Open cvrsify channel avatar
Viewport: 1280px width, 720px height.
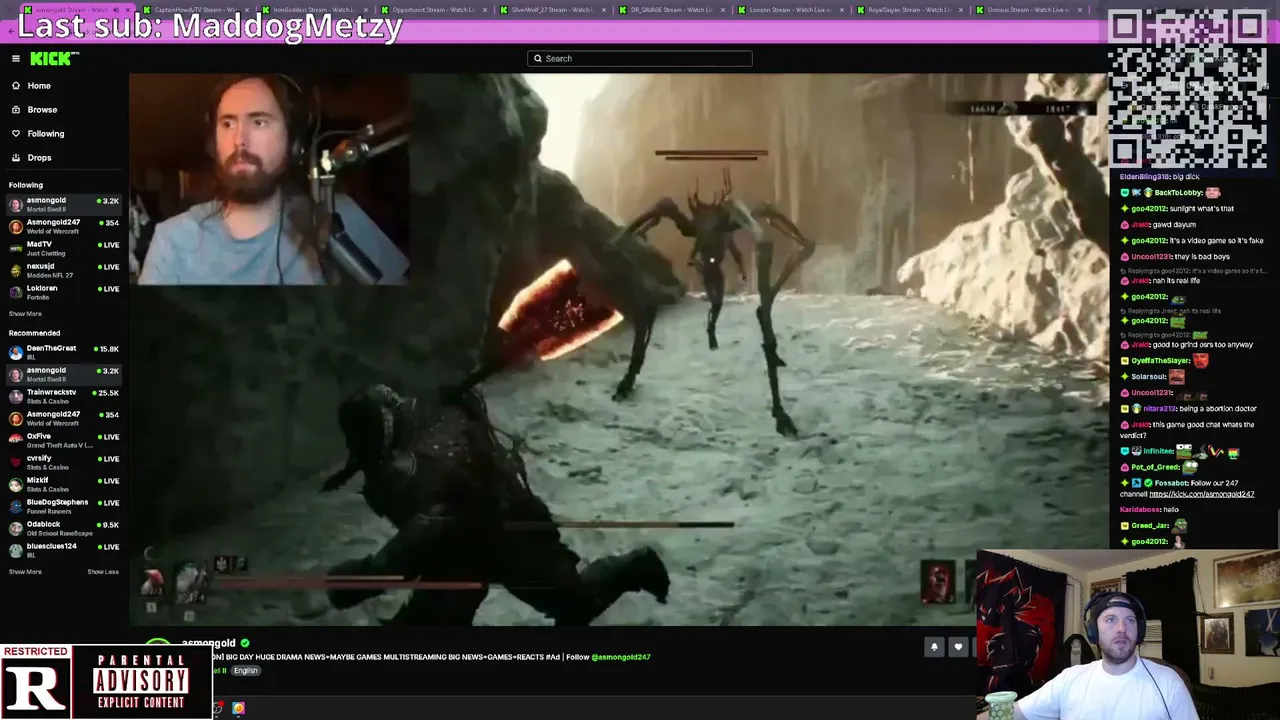(16, 463)
